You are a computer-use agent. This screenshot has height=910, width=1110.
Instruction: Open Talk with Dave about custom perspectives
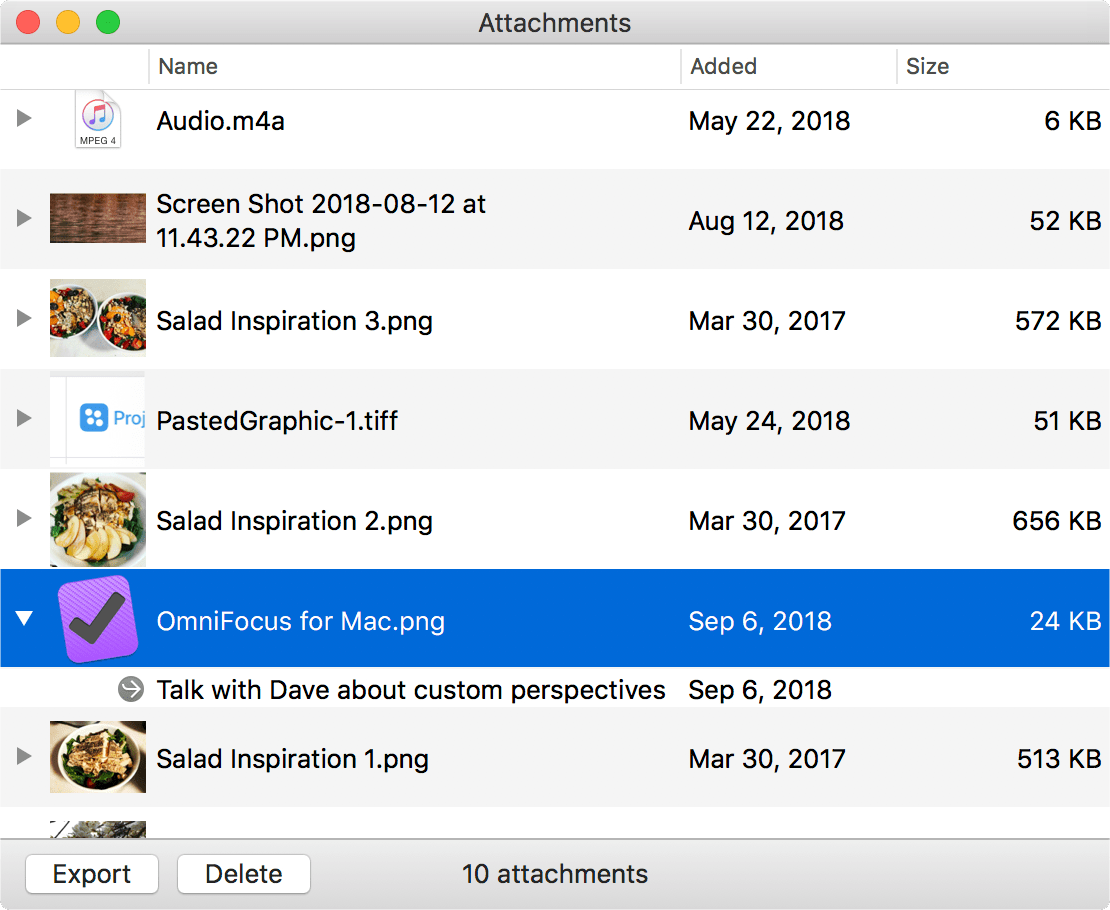pyautogui.click(x=411, y=690)
